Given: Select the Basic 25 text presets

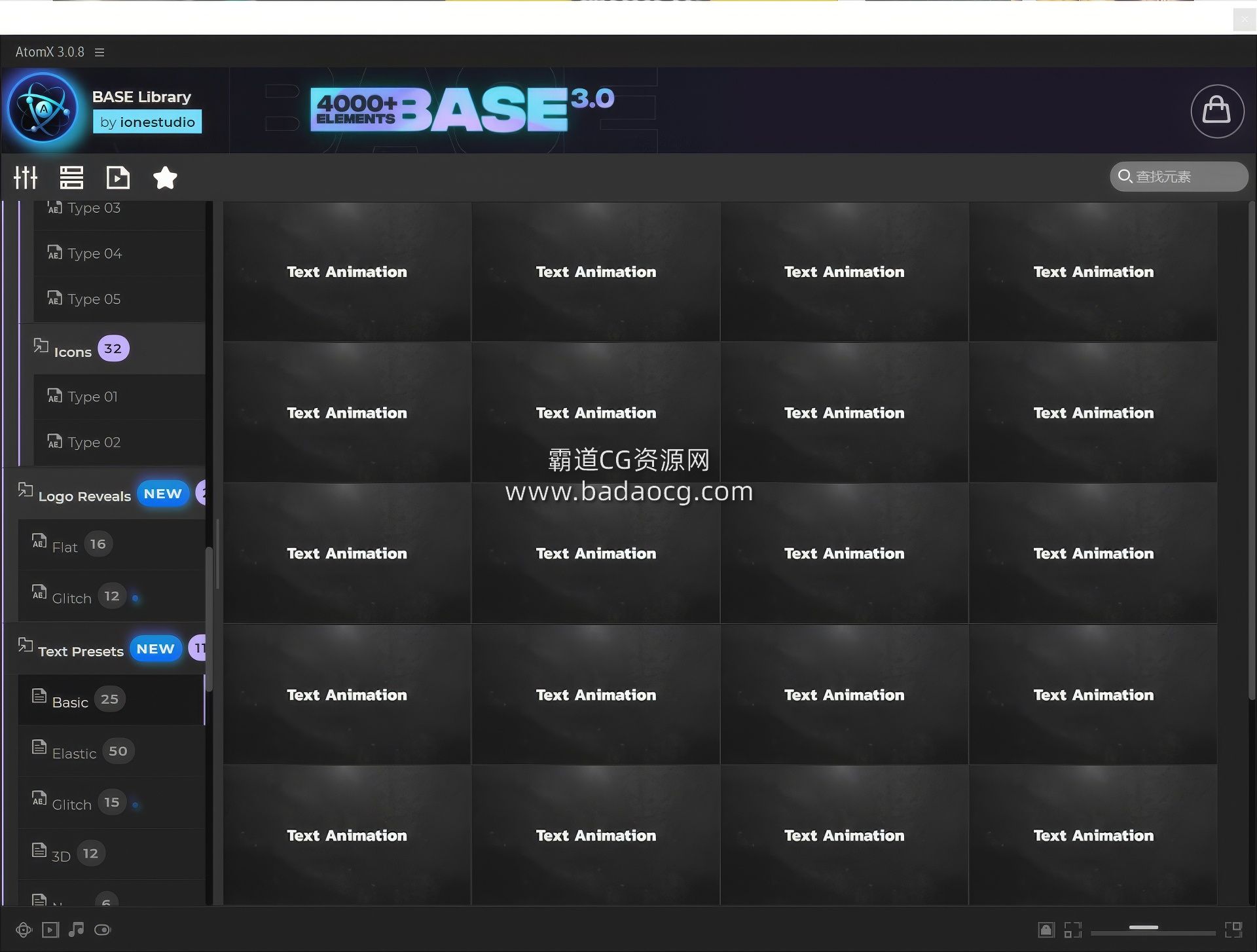Looking at the screenshot, I should (x=111, y=700).
